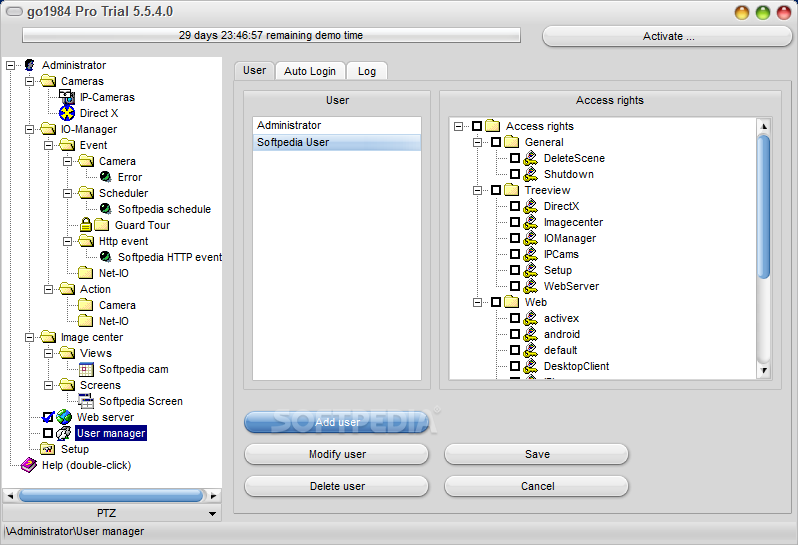798x545 pixels.
Task: Click the Softpedia Screen layout icon
Action: [86, 401]
